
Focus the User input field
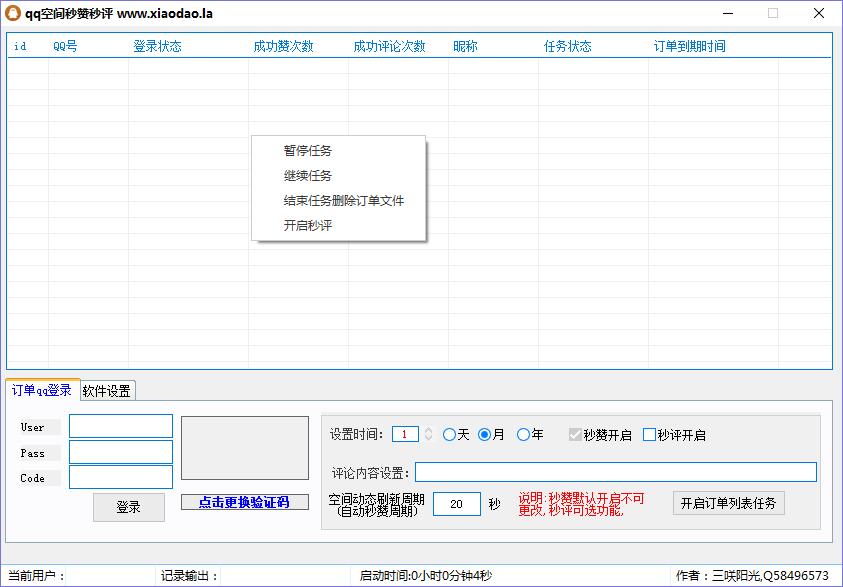coord(121,426)
